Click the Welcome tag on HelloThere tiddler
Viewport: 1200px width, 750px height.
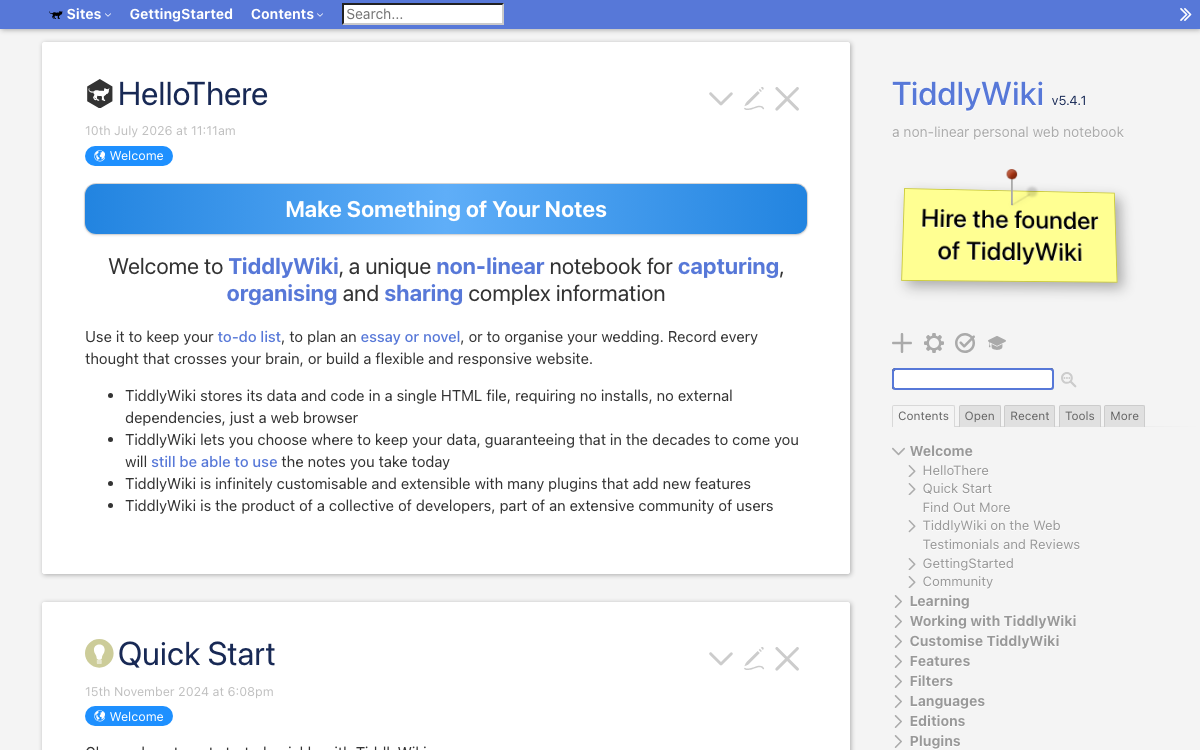[x=129, y=156]
